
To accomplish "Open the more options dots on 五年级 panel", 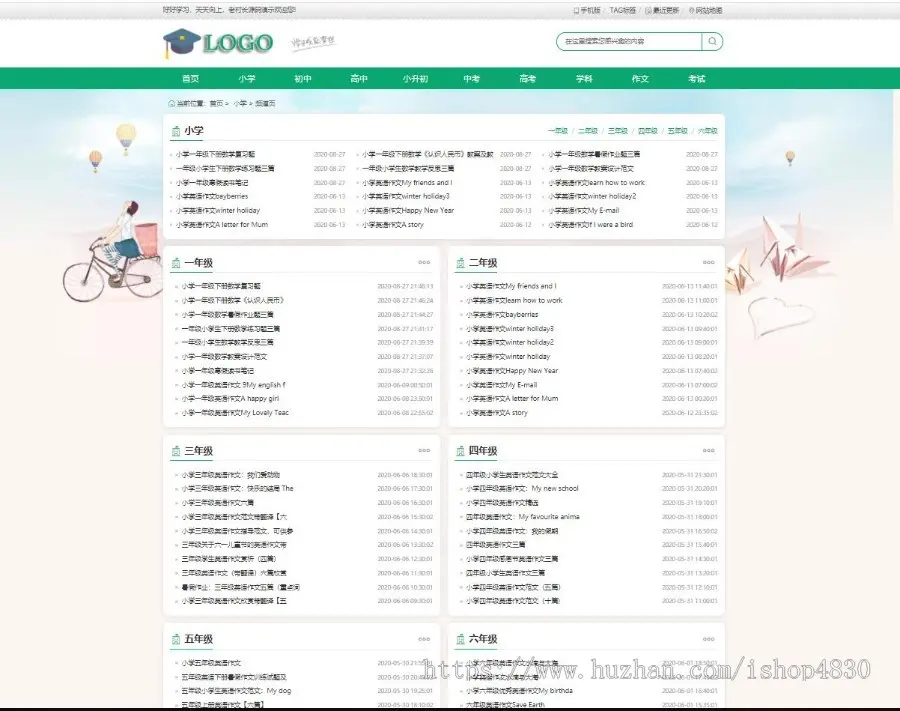I will coord(424,639).
